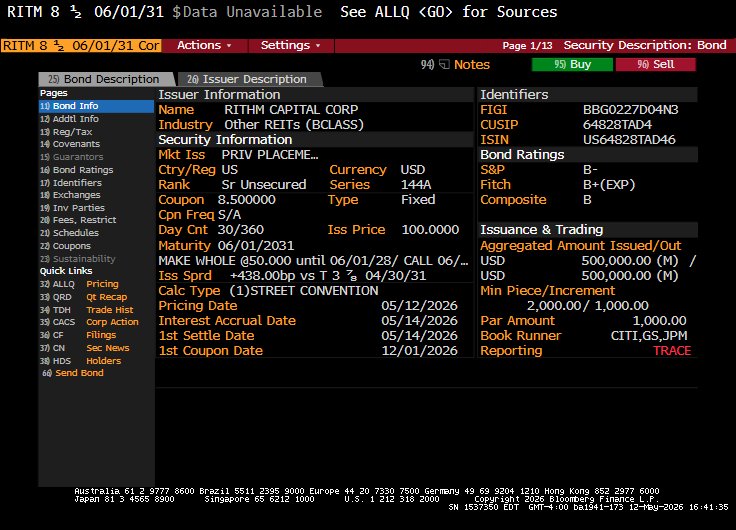
Task: Click the red Sell button
Action: click(x=655, y=64)
